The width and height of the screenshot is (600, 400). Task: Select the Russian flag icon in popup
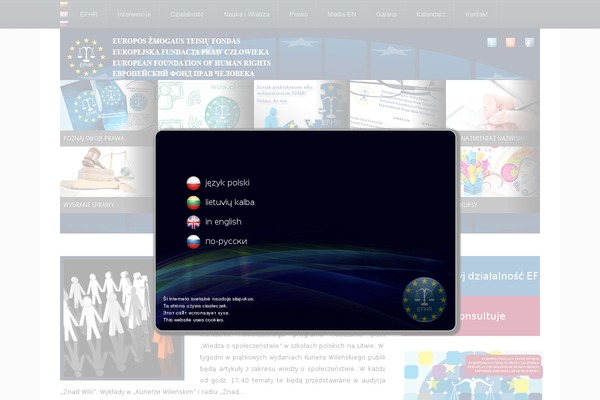coord(193,242)
